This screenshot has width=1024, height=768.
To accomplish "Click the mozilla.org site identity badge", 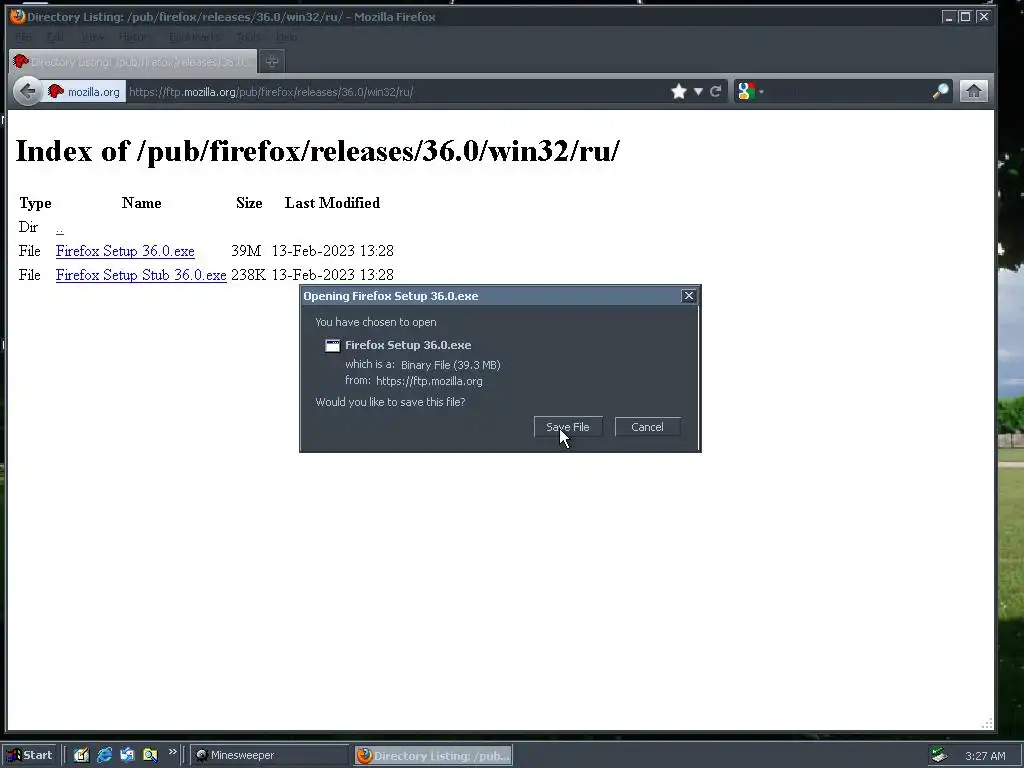I will click(x=84, y=91).
